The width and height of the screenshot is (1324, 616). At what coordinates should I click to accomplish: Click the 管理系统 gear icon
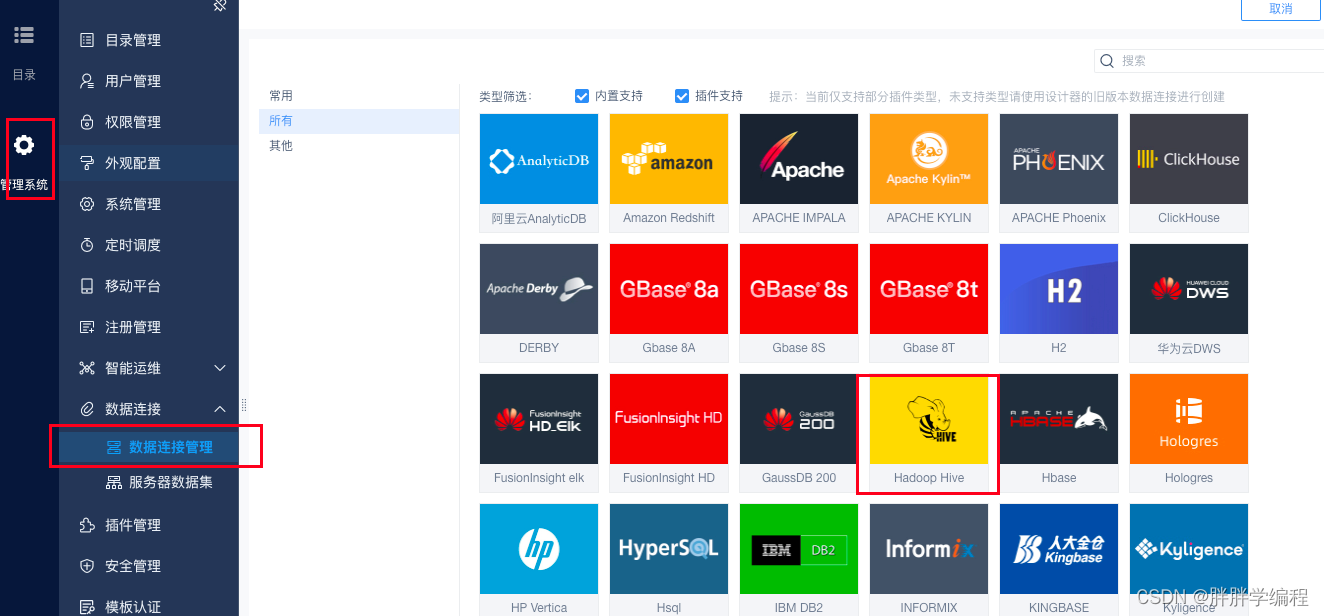24,145
